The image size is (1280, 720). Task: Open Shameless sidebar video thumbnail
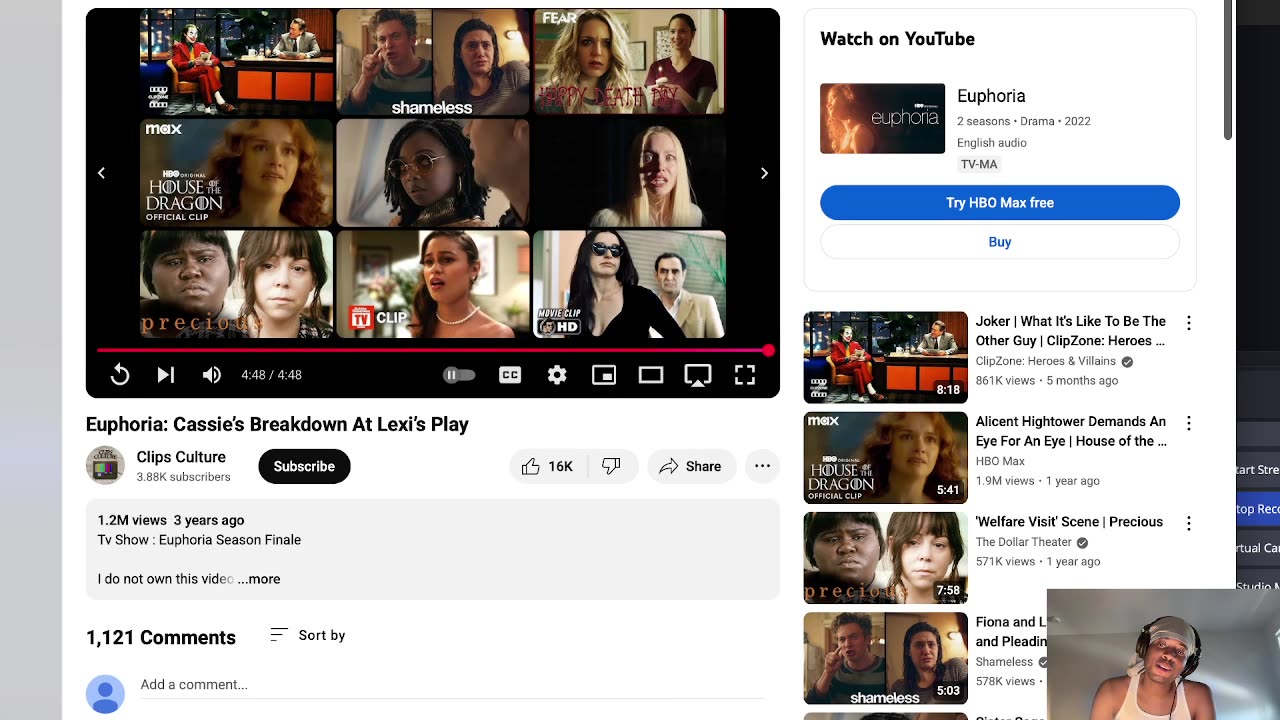(x=886, y=657)
